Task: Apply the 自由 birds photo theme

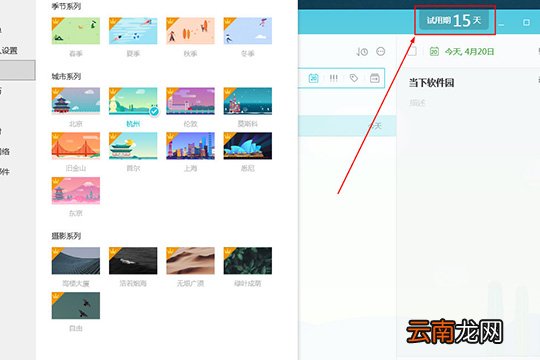Action: point(76,306)
